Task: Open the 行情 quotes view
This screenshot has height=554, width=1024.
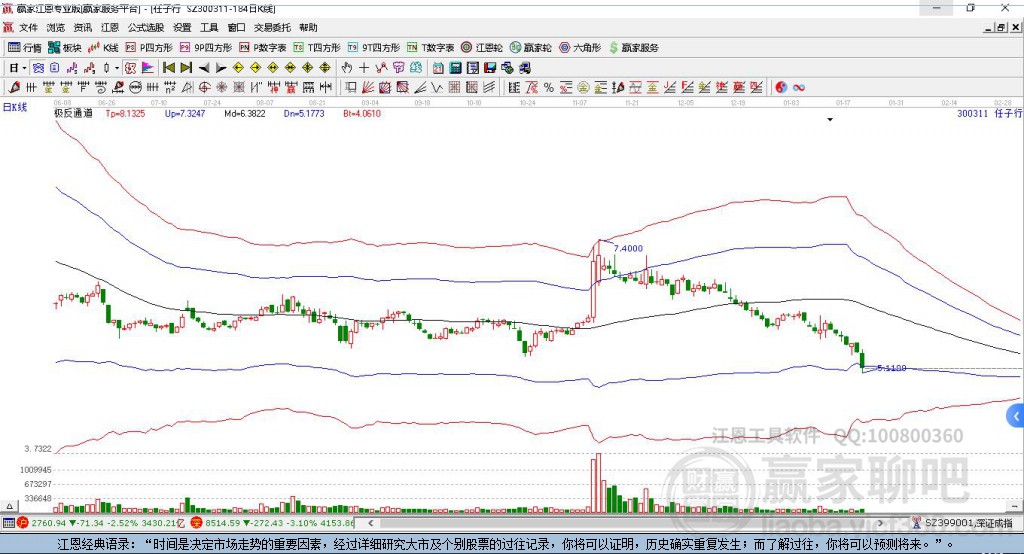Action: click(25, 48)
